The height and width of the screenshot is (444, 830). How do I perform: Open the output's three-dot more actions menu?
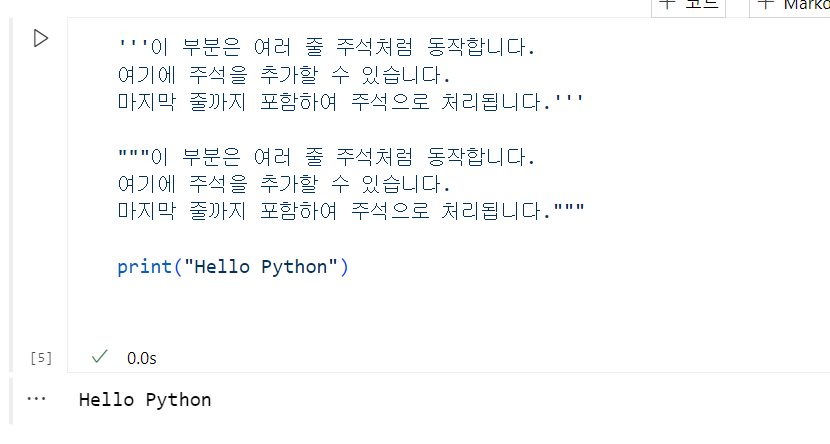36,398
